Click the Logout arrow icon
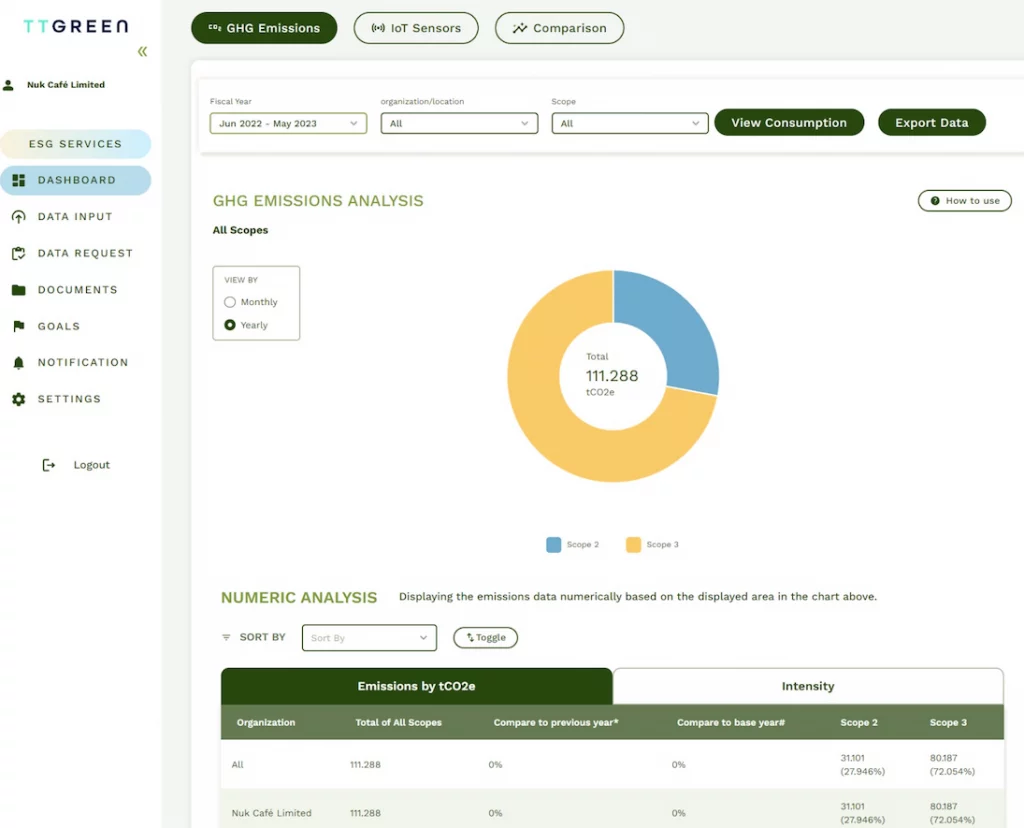This screenshot has width=1024, height=828. pos(48,465)
